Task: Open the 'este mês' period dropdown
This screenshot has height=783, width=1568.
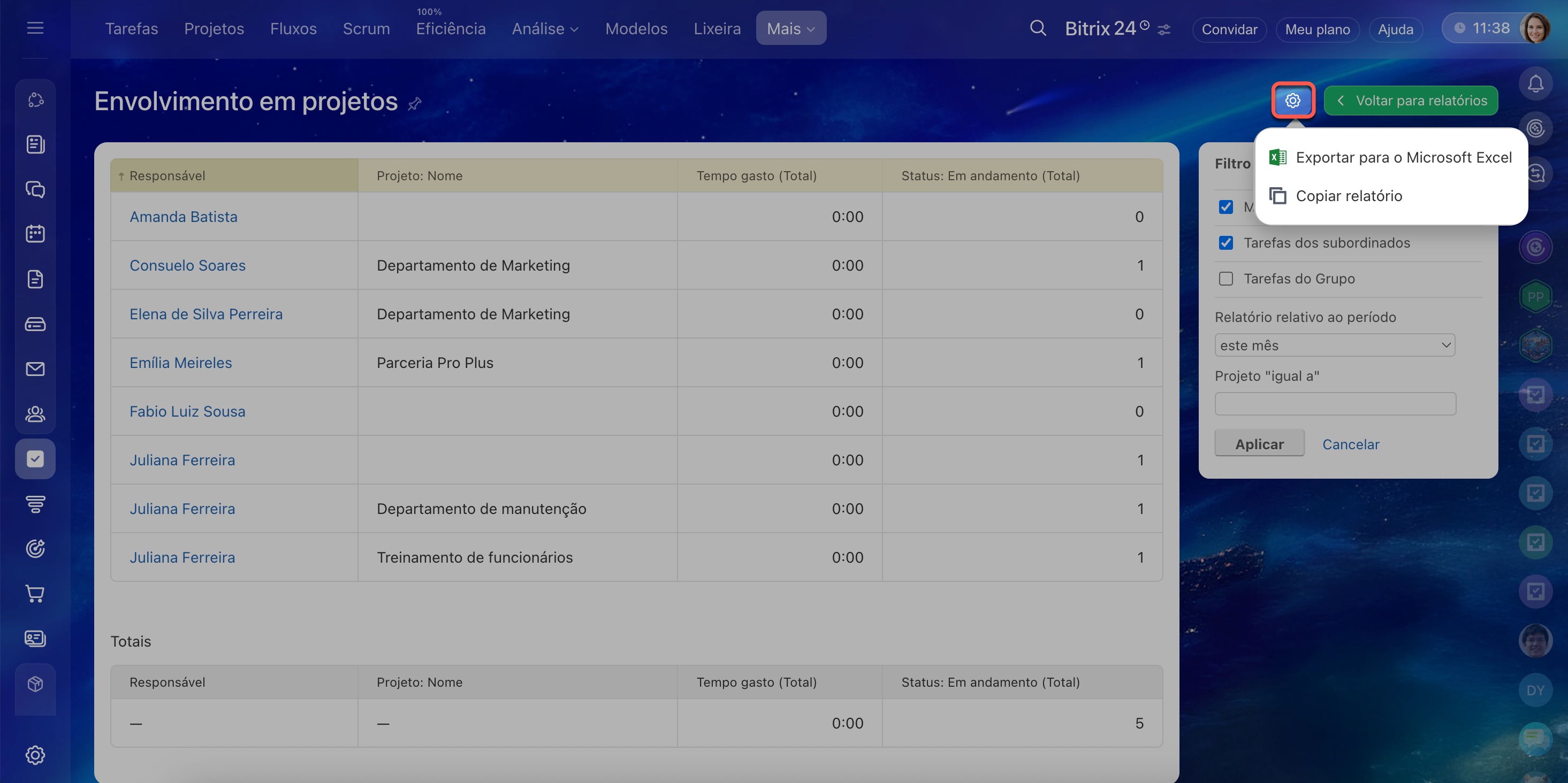Action: pyautogui.click(x=1334, y=345)
